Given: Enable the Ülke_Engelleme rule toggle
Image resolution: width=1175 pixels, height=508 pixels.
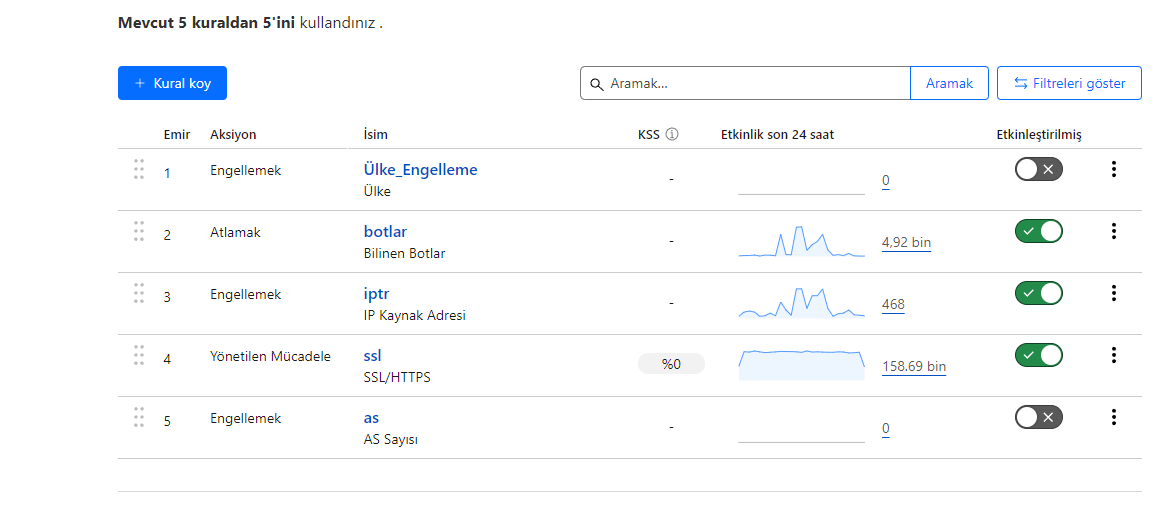Looking at the screenshot, I should pyautogui.click(x=1039, y=169).
